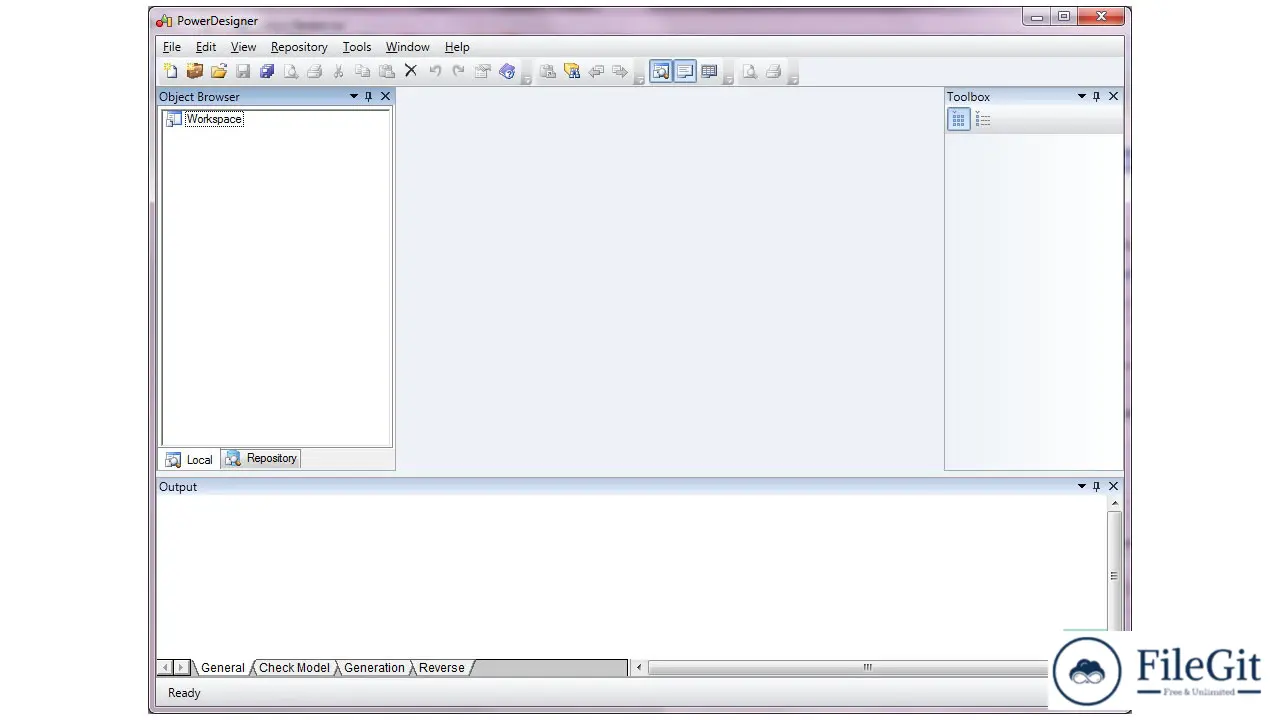Click output tabs scroll-left arrow
1280x720 pixels.
click(x=165, y=667)
